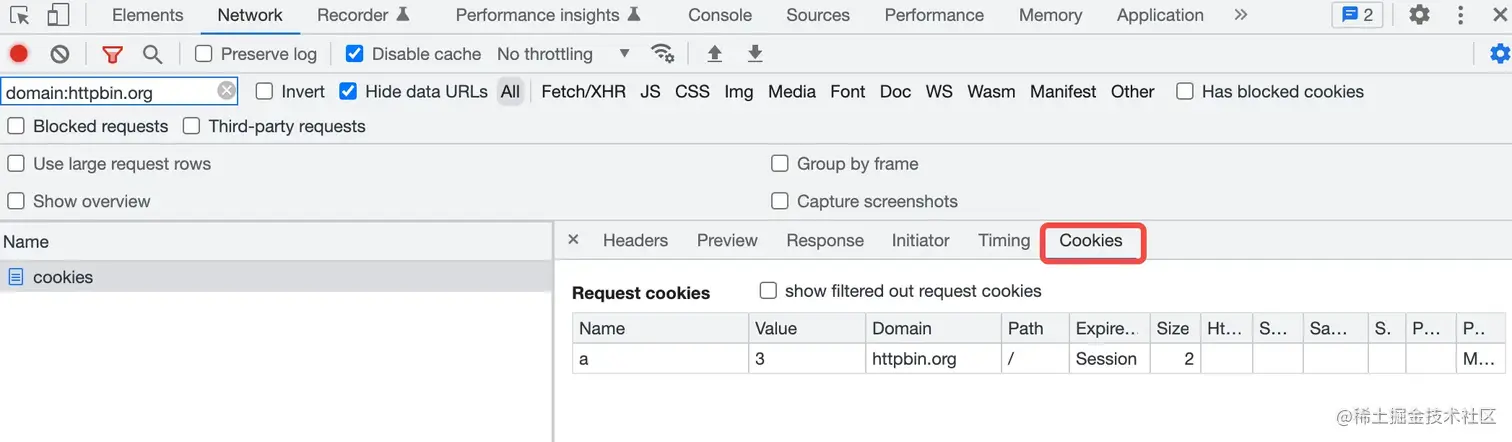Filter requests by Fetch/XHR type

click(583, 91)
